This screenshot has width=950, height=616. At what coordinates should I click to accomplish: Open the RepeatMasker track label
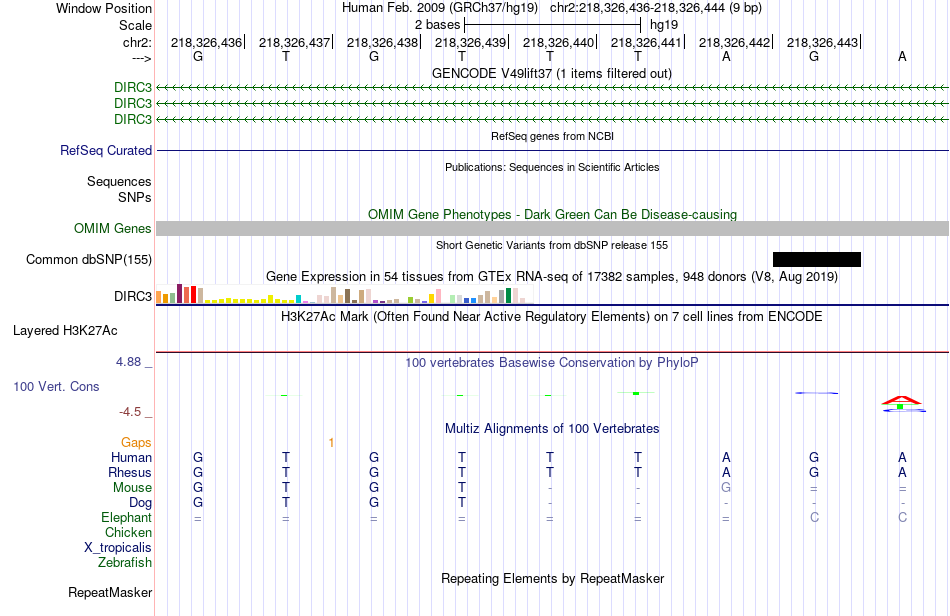[110, 592]
